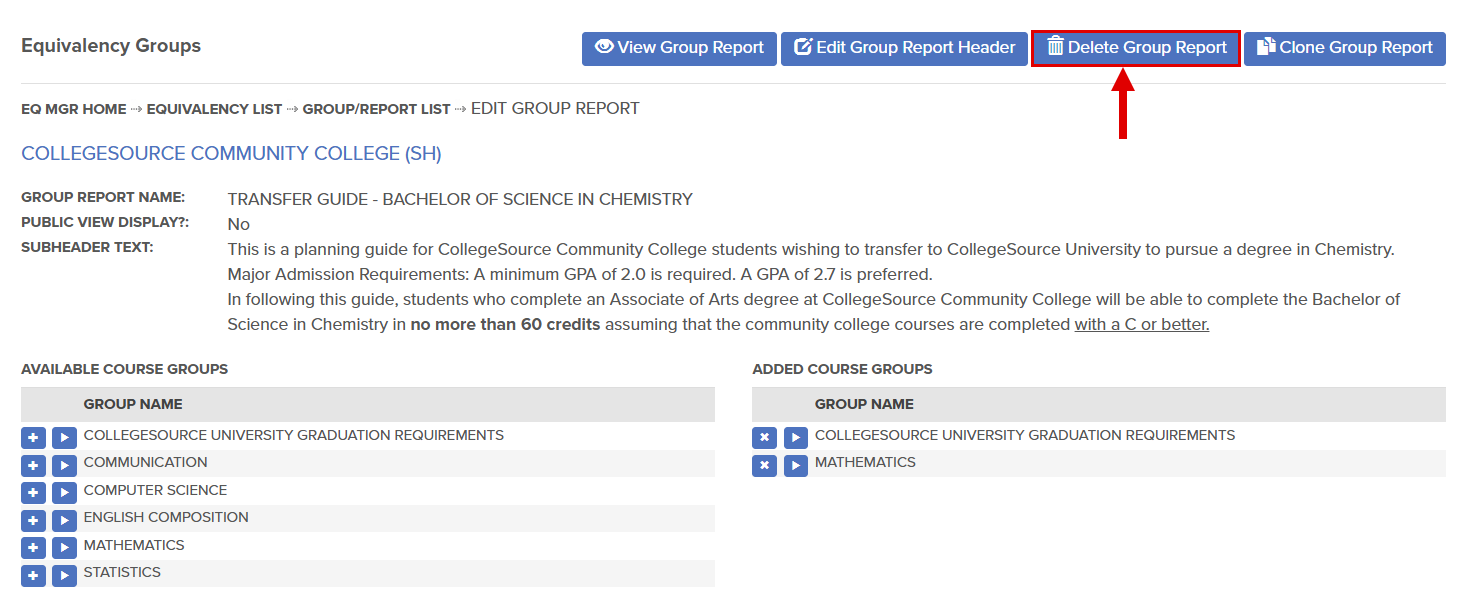This screenshot has height=603, width=1477.
Task: Return to GROUP/REPORT LIST breadcrumb
Action: pos(377,109)
